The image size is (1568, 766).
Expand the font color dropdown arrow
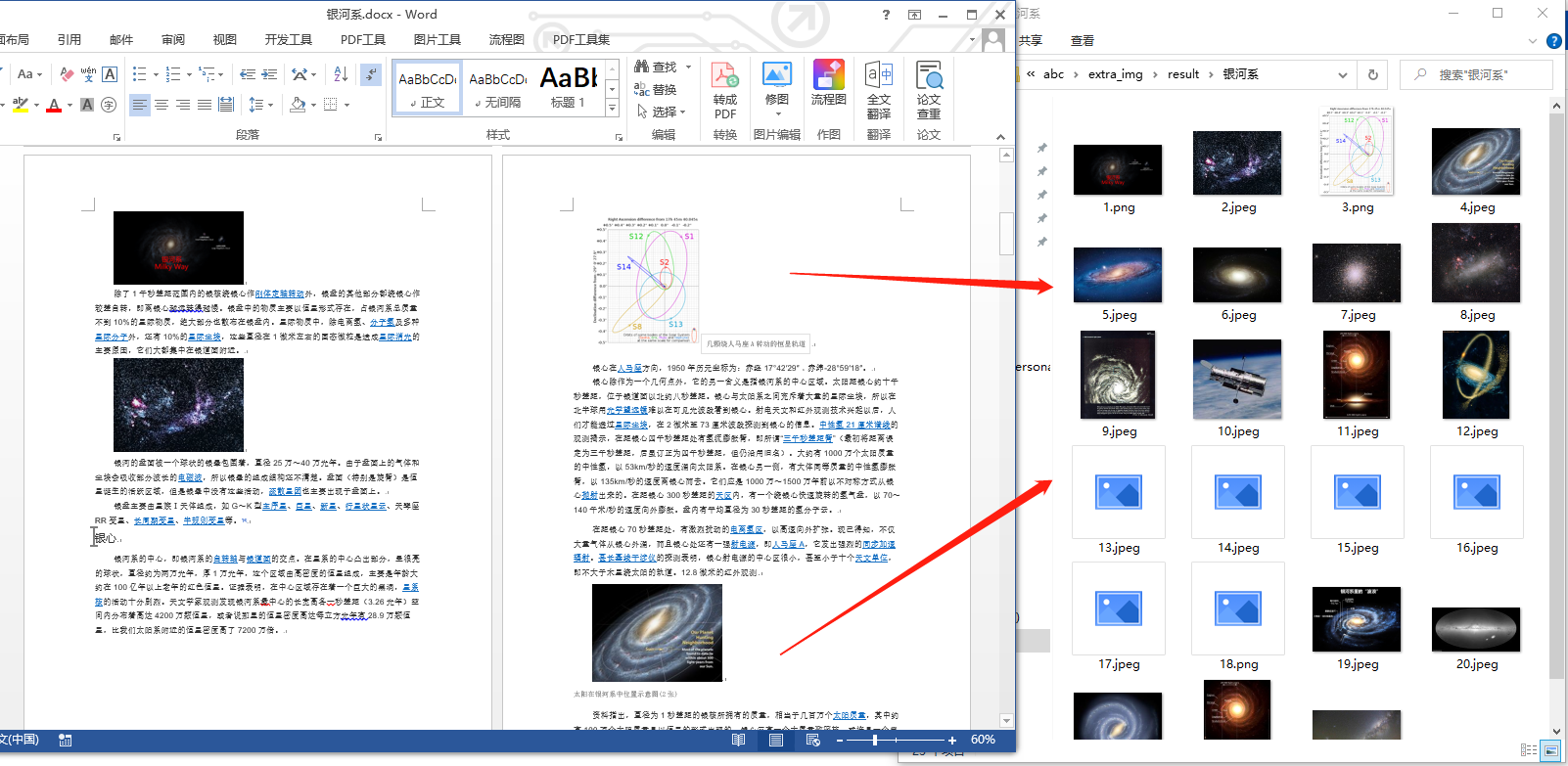tap(69, 105)
